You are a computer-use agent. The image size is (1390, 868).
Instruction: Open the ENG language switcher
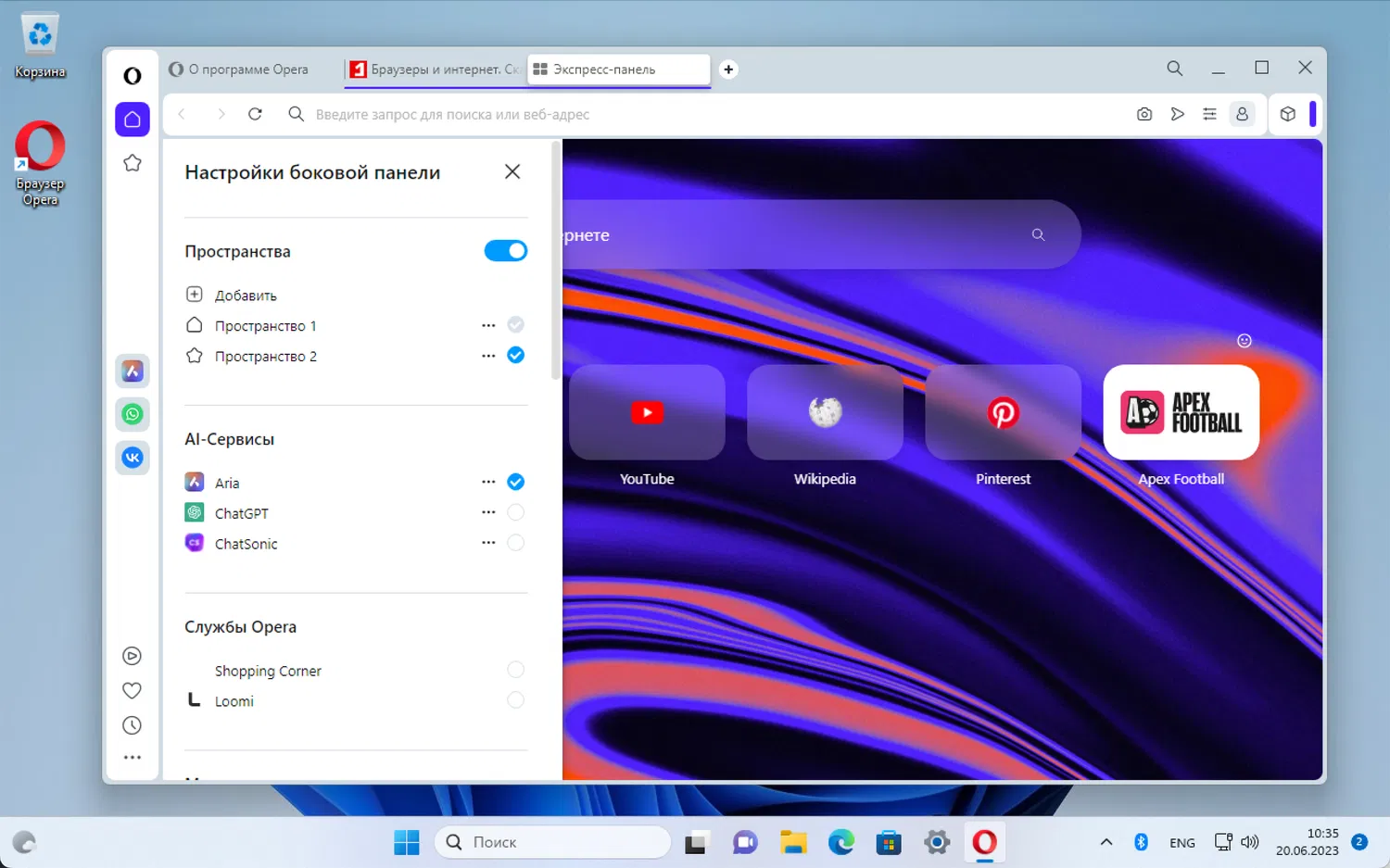coord(1182,843)
